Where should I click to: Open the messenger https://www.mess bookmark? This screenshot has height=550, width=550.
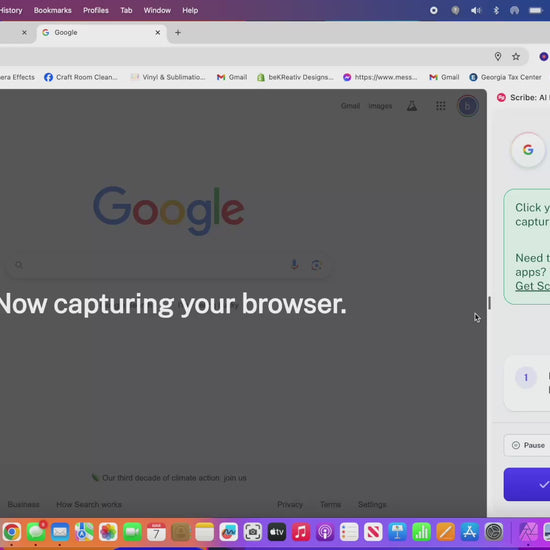point(380,77)
